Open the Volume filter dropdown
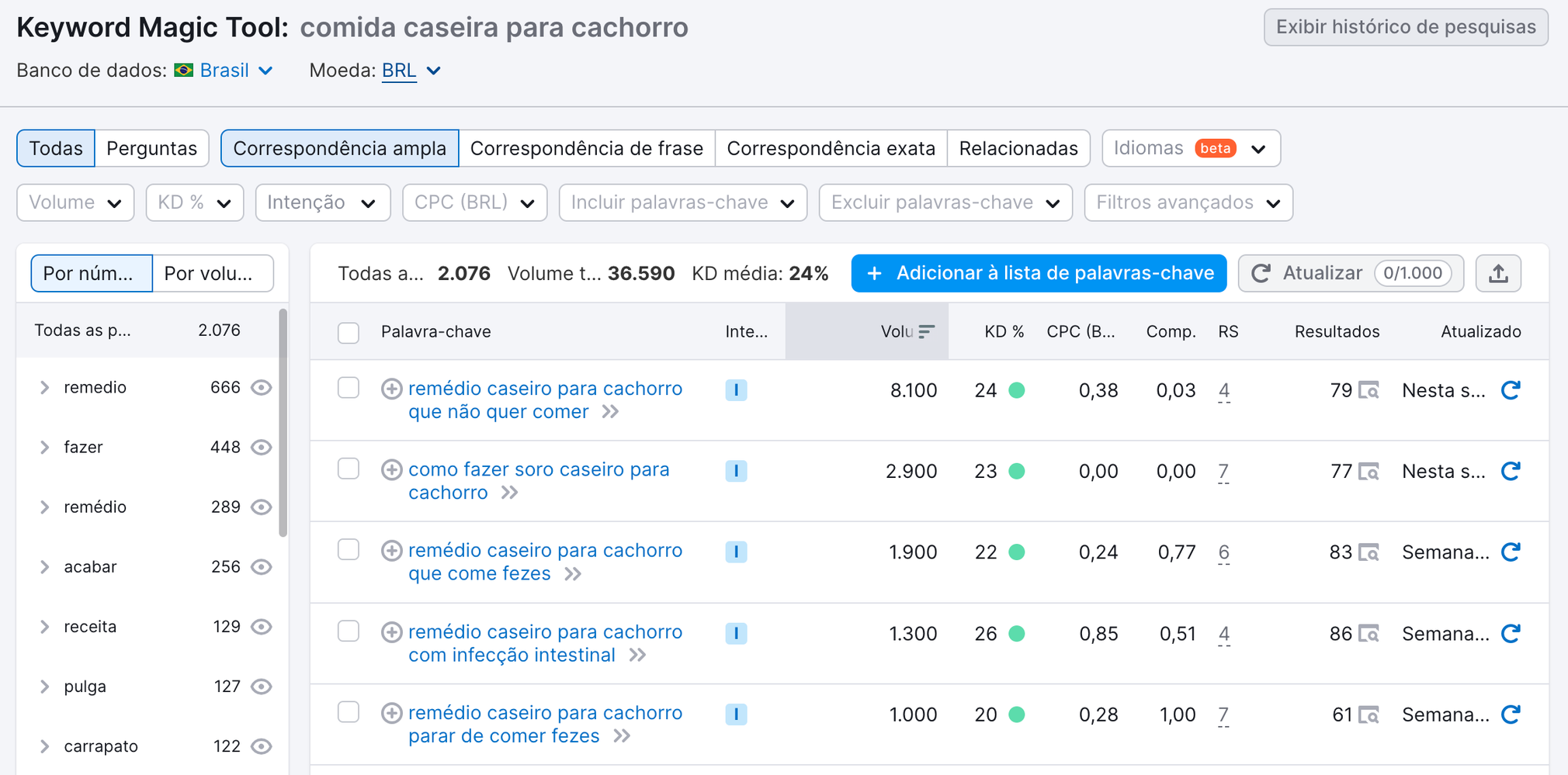The width and height of the screenshot is (1568, 775). pyautogui.click(x=75, y=202)
